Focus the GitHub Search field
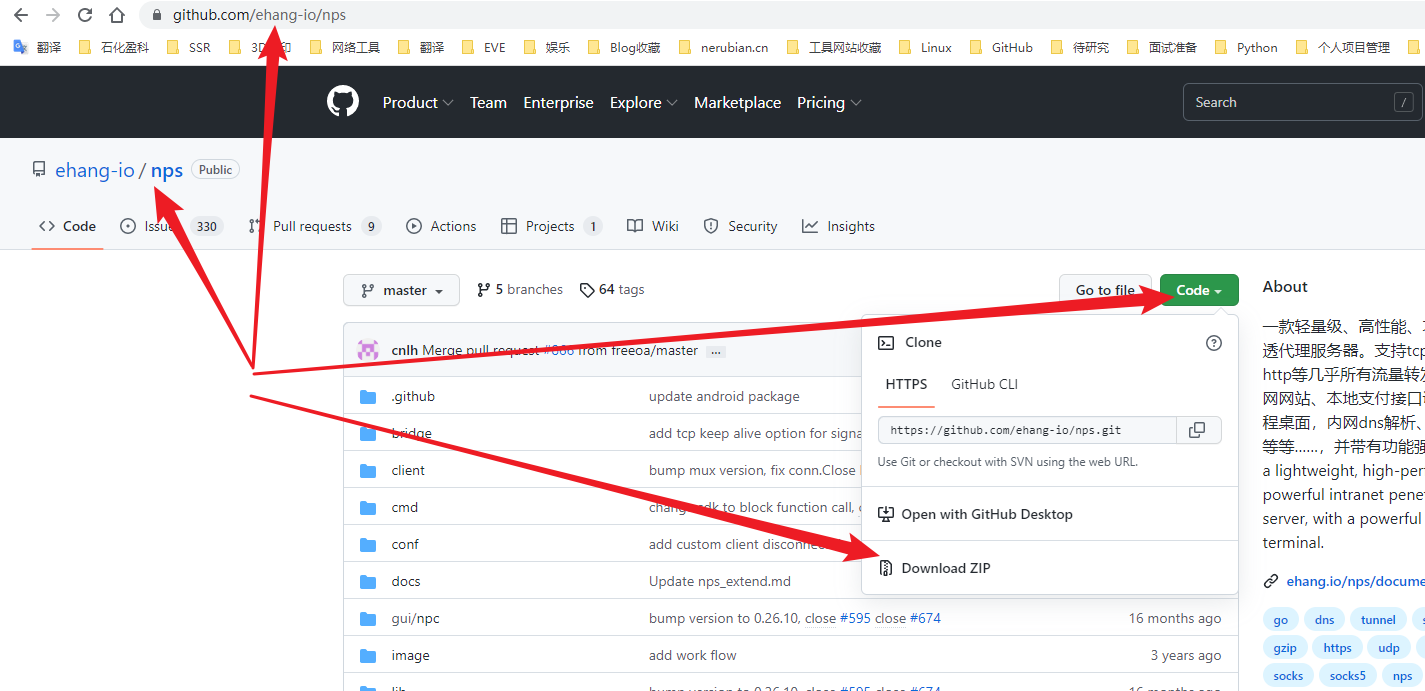This screenshot has width=1425, height=691. click(x=1303, y=102)
